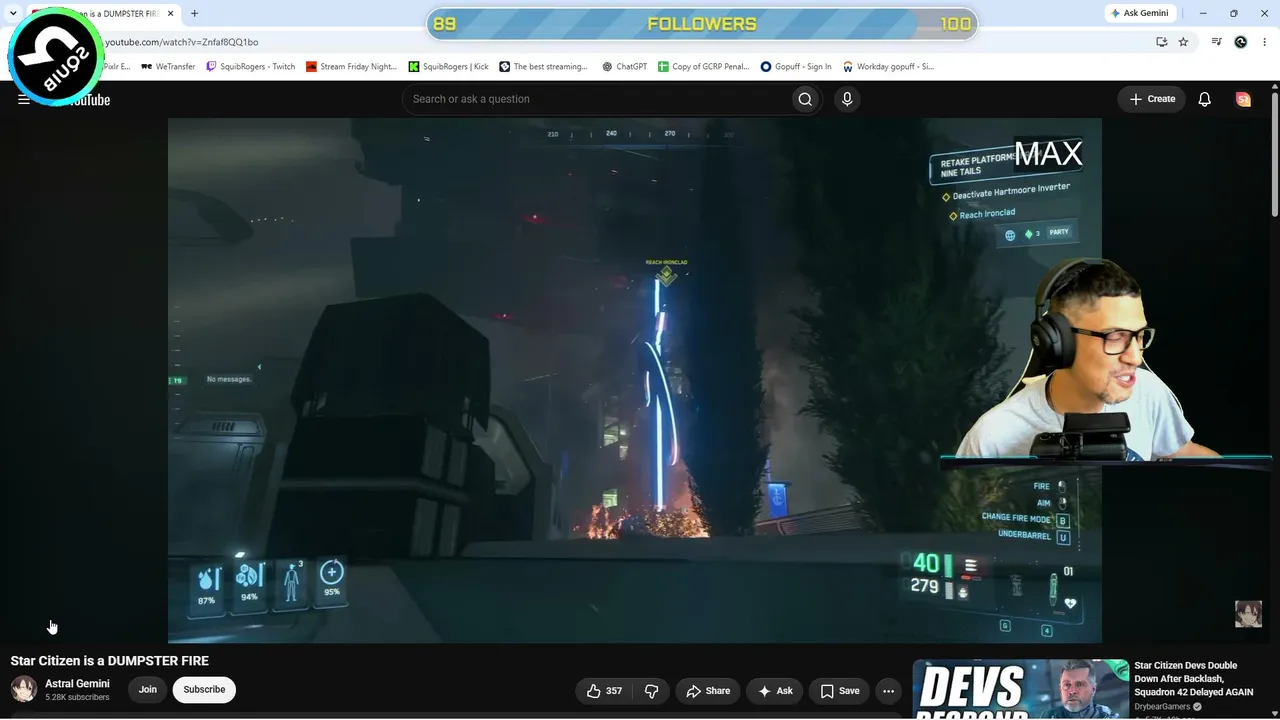Close the Star Citizen YouTube tab
1280x720 pixels.
171,14
